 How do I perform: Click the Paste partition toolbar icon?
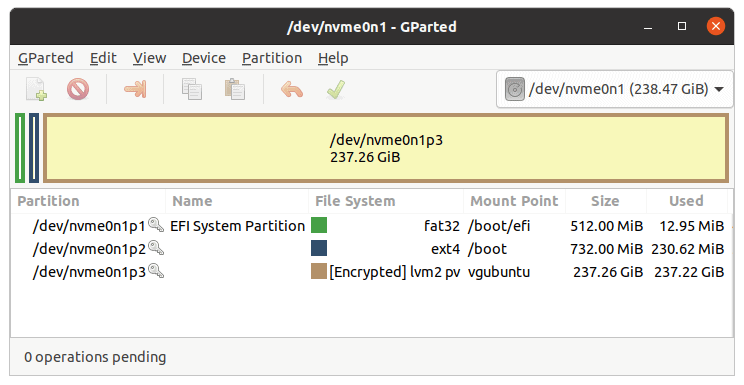[x=235, y=89]
